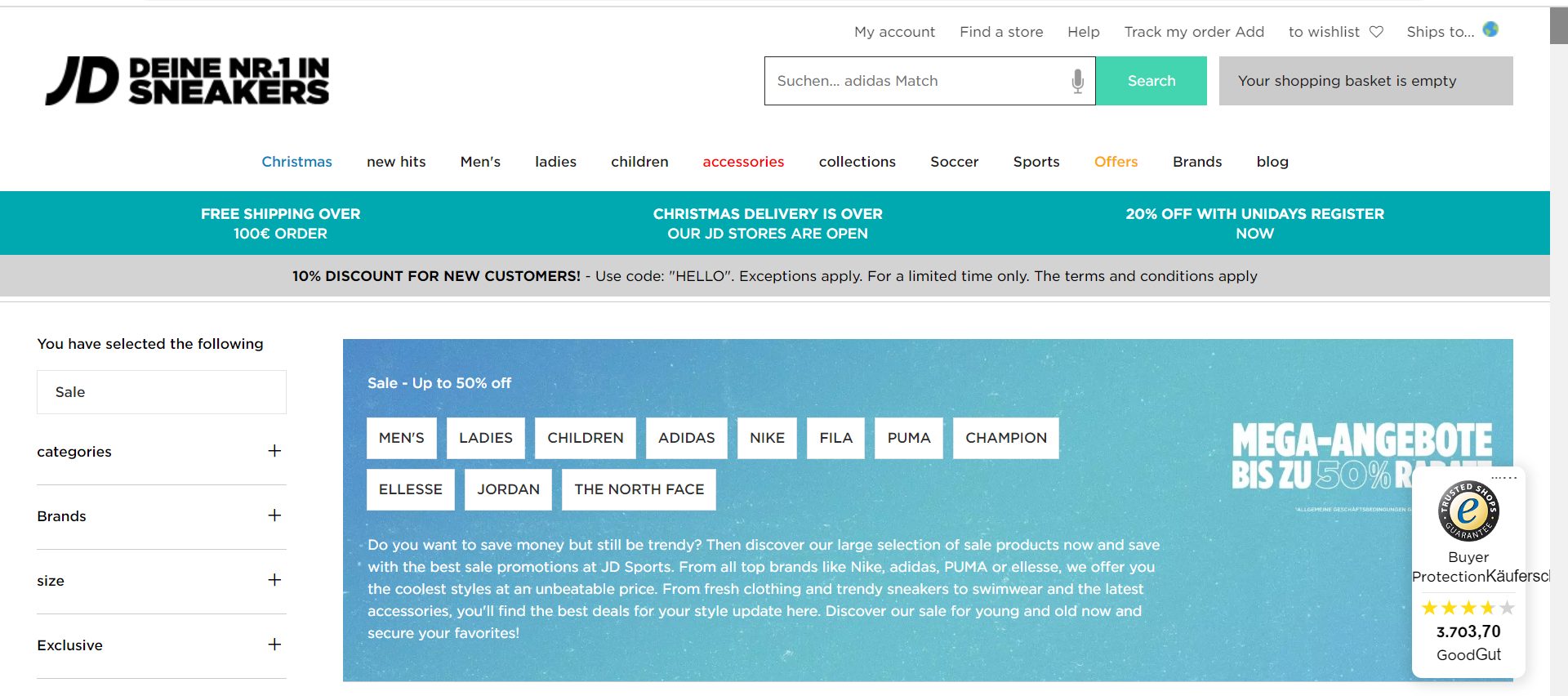This screenshot has width=1568, height=696.
Task: Expand the Exclusive filter section
Action: click(274, 645)
